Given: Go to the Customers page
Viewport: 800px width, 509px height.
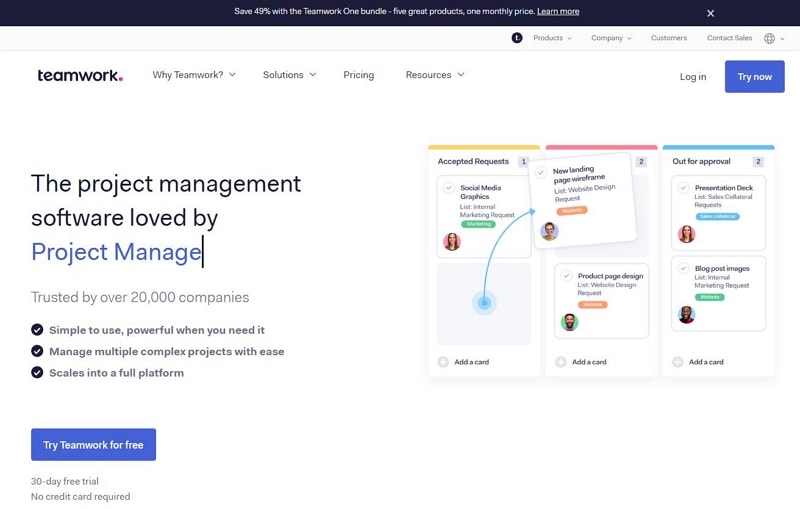Looking at the screenshot, I should coord(669,38).
